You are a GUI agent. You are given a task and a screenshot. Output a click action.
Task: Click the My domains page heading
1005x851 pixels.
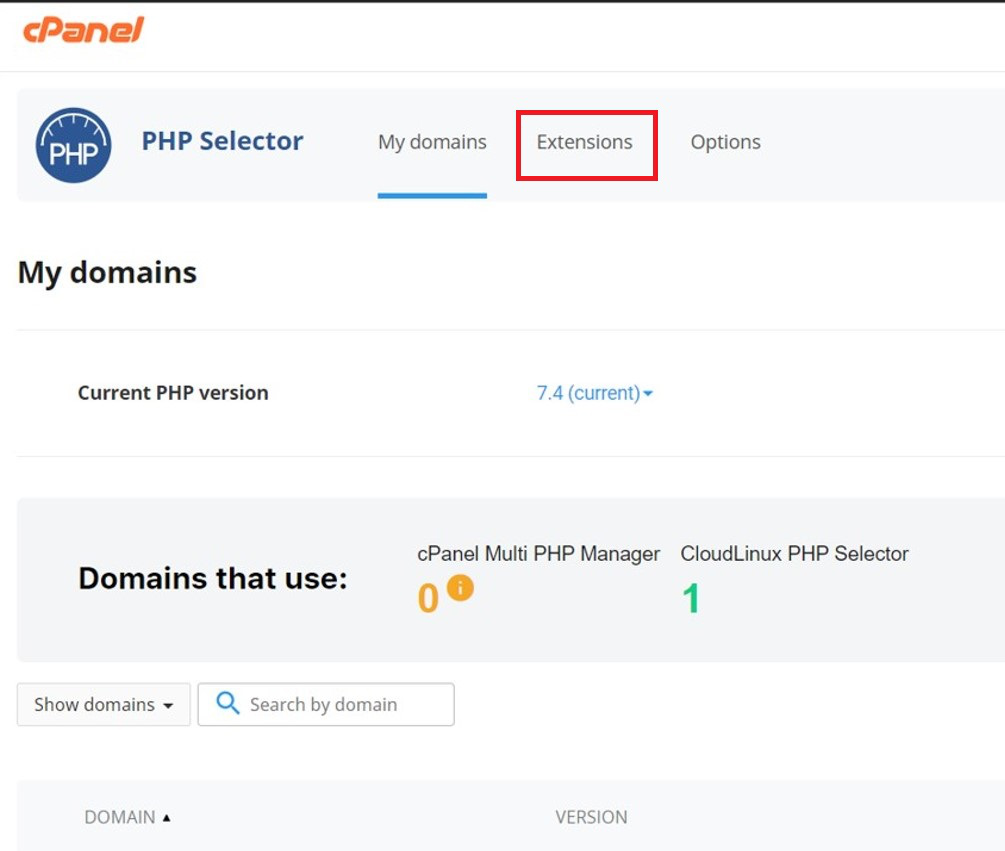click(107, 272)
